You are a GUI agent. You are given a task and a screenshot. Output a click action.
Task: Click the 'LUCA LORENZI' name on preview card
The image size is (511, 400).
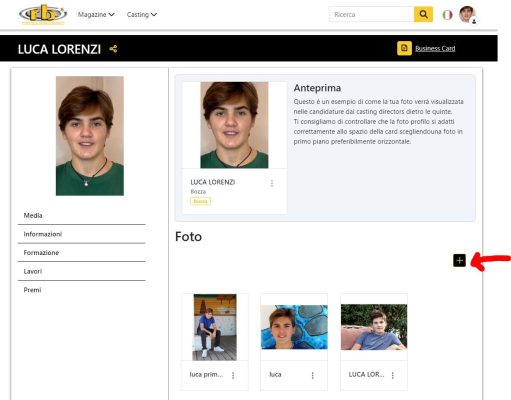[213, 182]
